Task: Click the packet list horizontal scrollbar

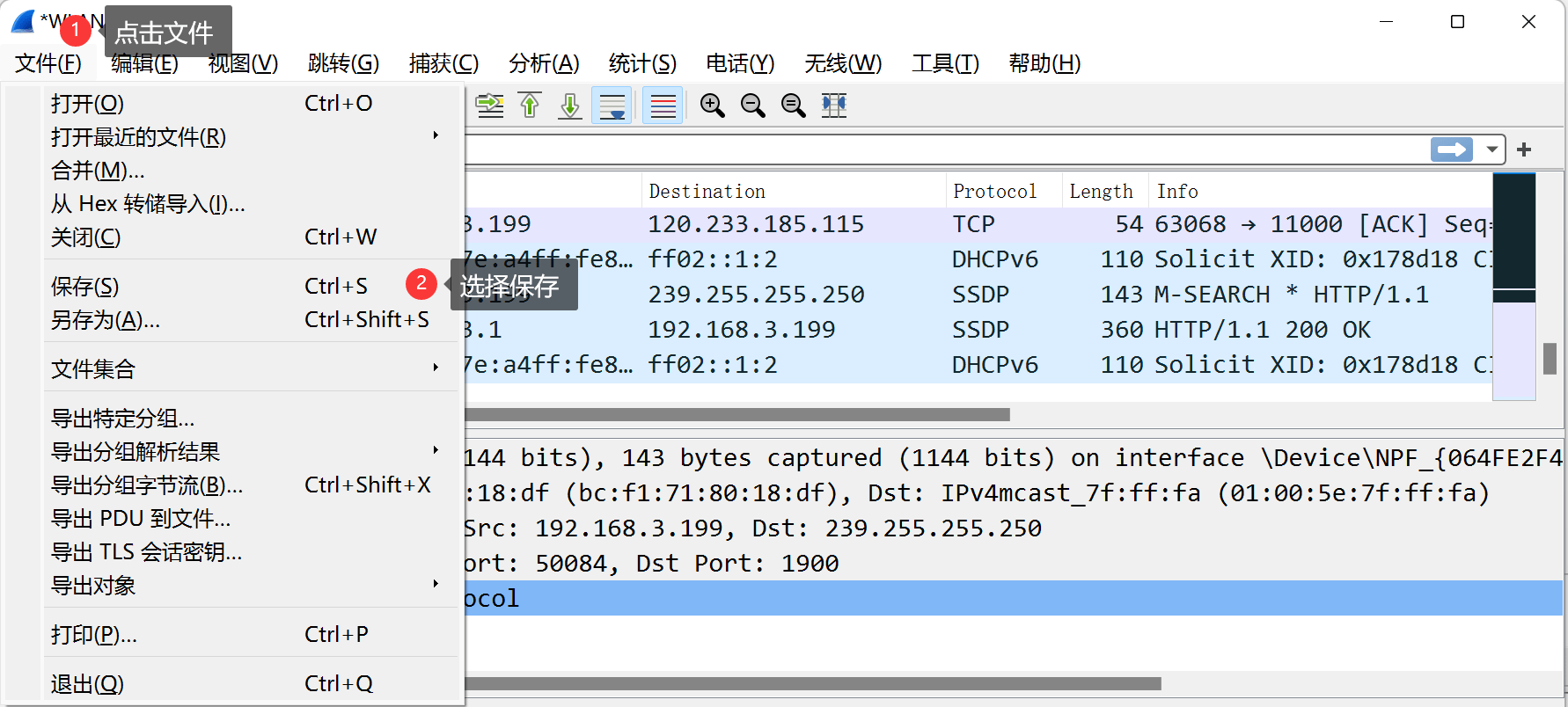Action: point(737,414)
